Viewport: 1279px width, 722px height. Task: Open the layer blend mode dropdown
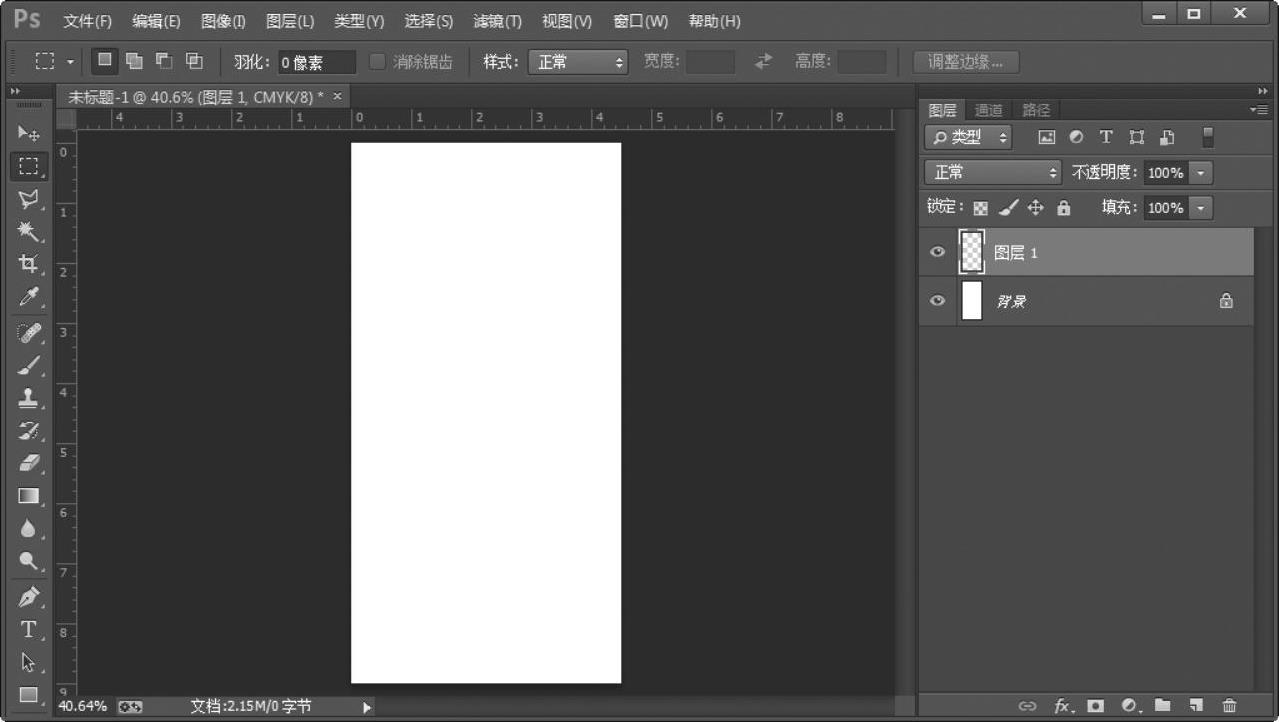tap(993, 173)
